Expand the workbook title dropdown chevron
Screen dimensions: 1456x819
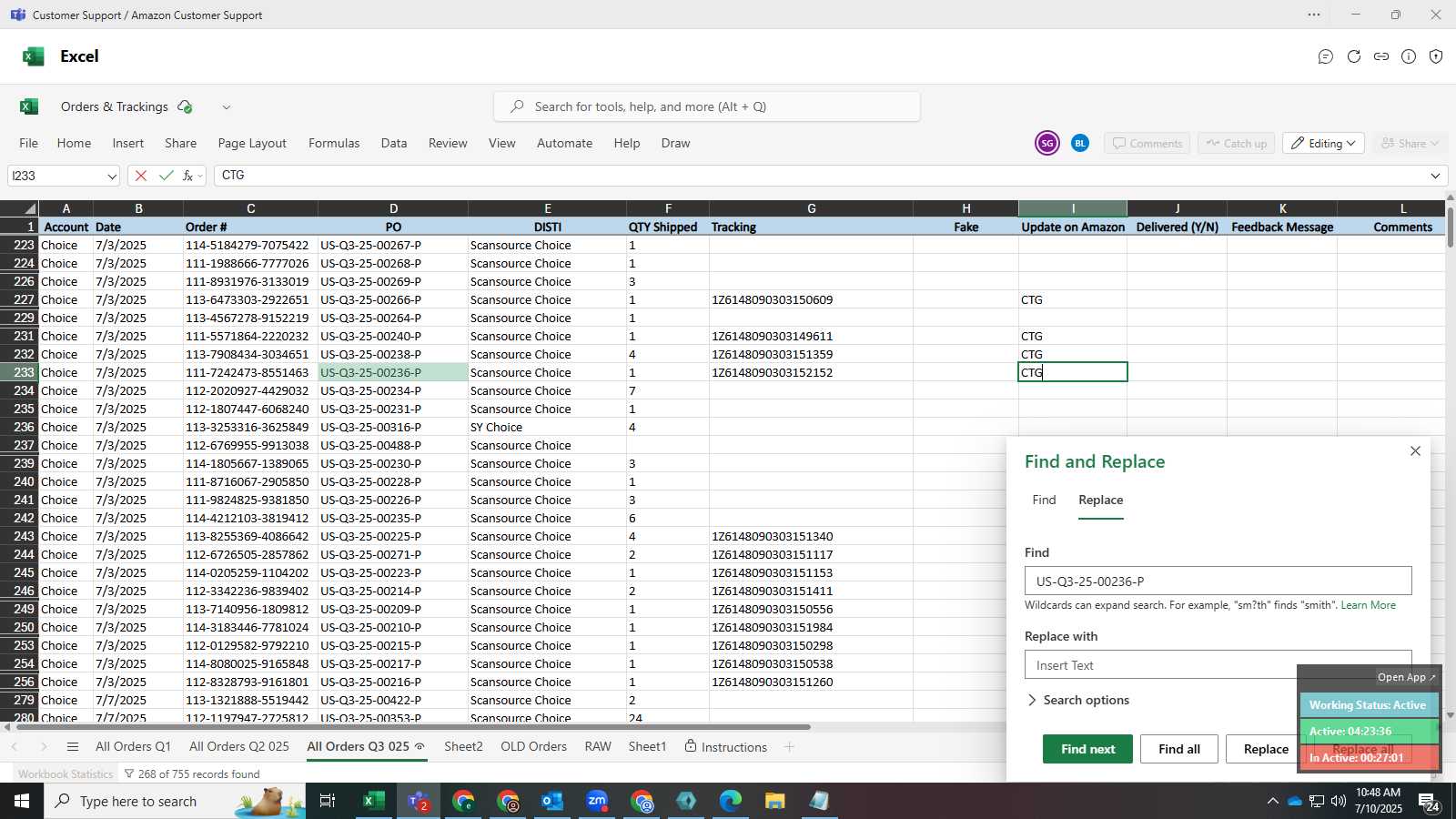[x=227, y=107]
